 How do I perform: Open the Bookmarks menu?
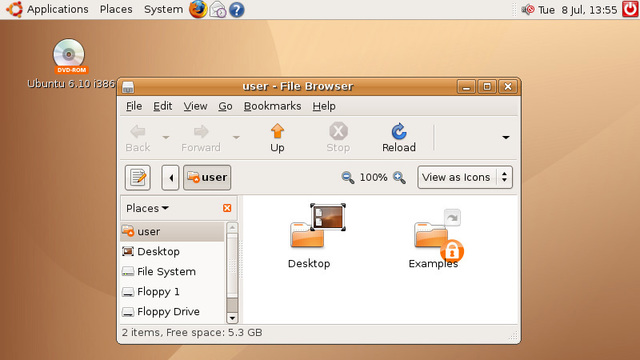pos(272,106)
